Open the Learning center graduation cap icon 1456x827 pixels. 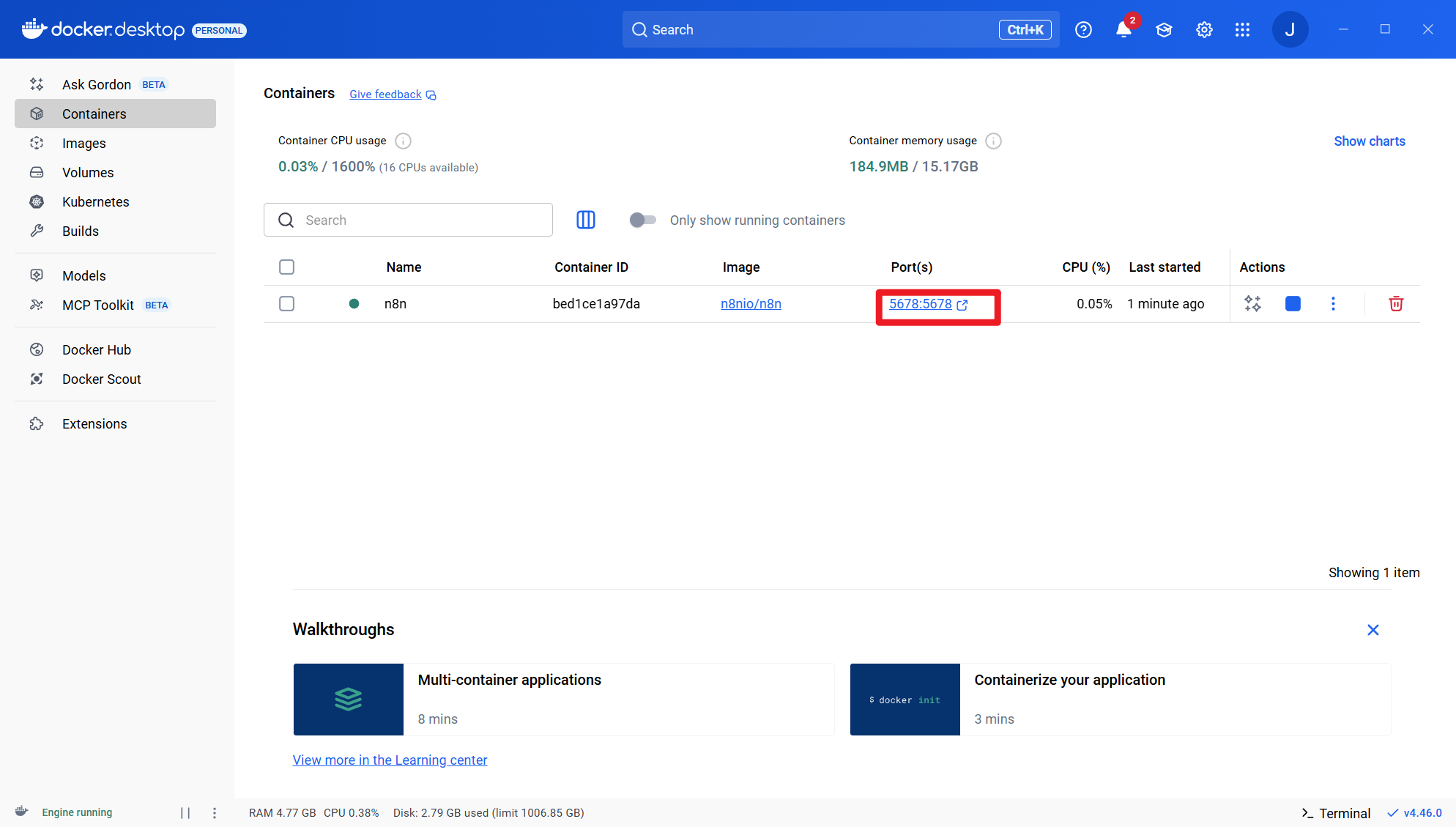pyautogui.click(x=1164, y=30)
